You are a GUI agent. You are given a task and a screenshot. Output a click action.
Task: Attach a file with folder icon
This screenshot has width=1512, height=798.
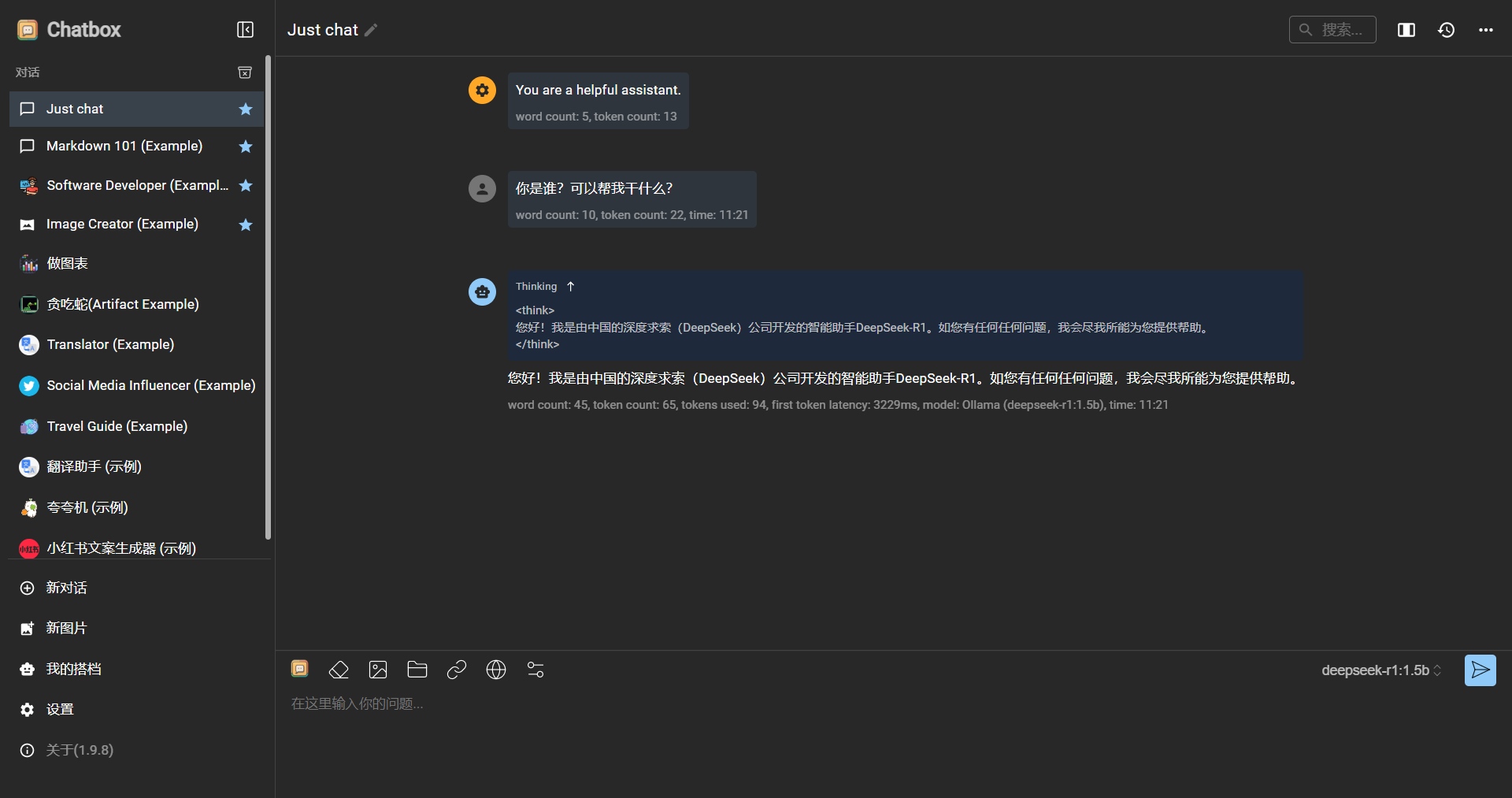[x=417, y=670]
